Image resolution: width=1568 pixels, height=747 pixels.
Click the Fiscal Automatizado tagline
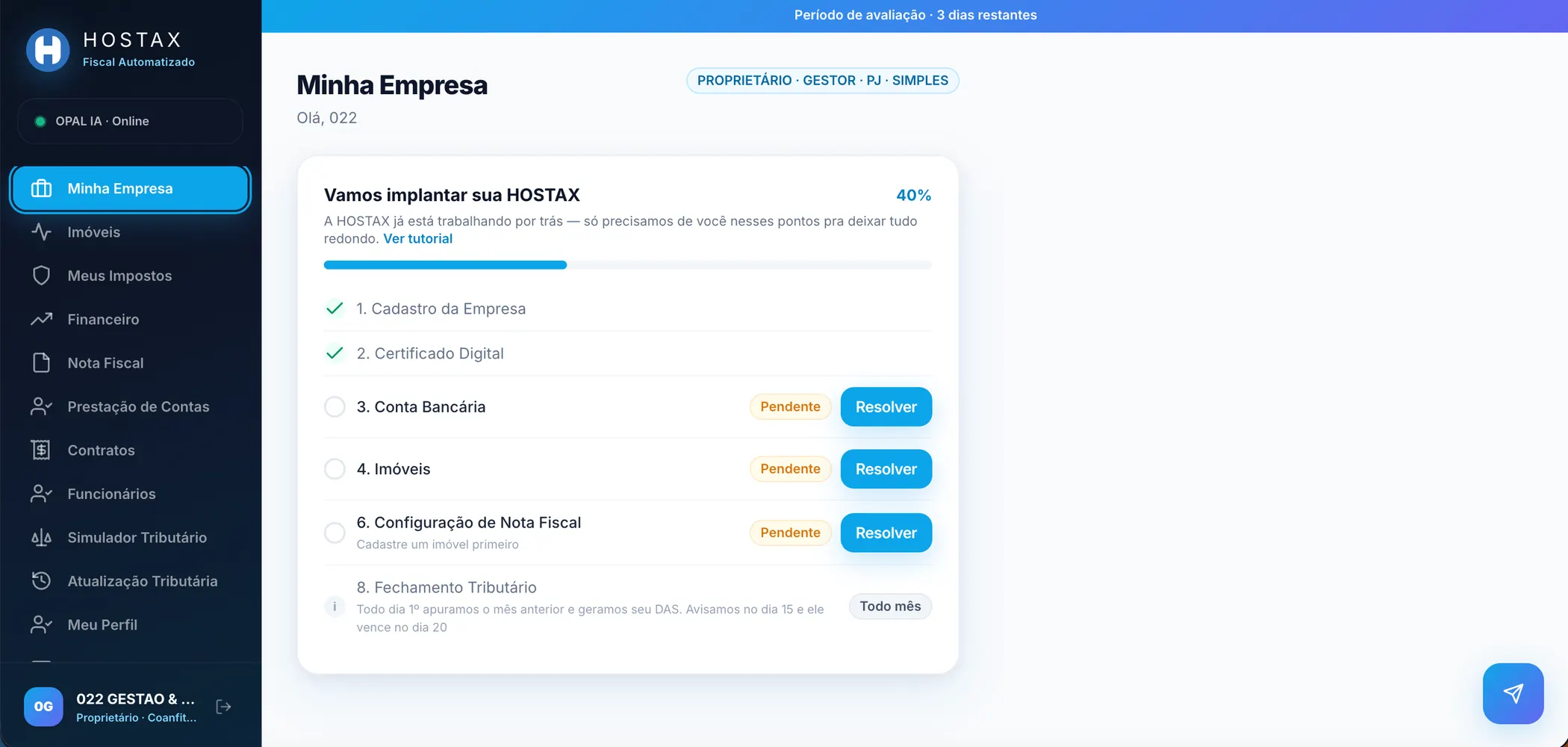click(139, 62)
